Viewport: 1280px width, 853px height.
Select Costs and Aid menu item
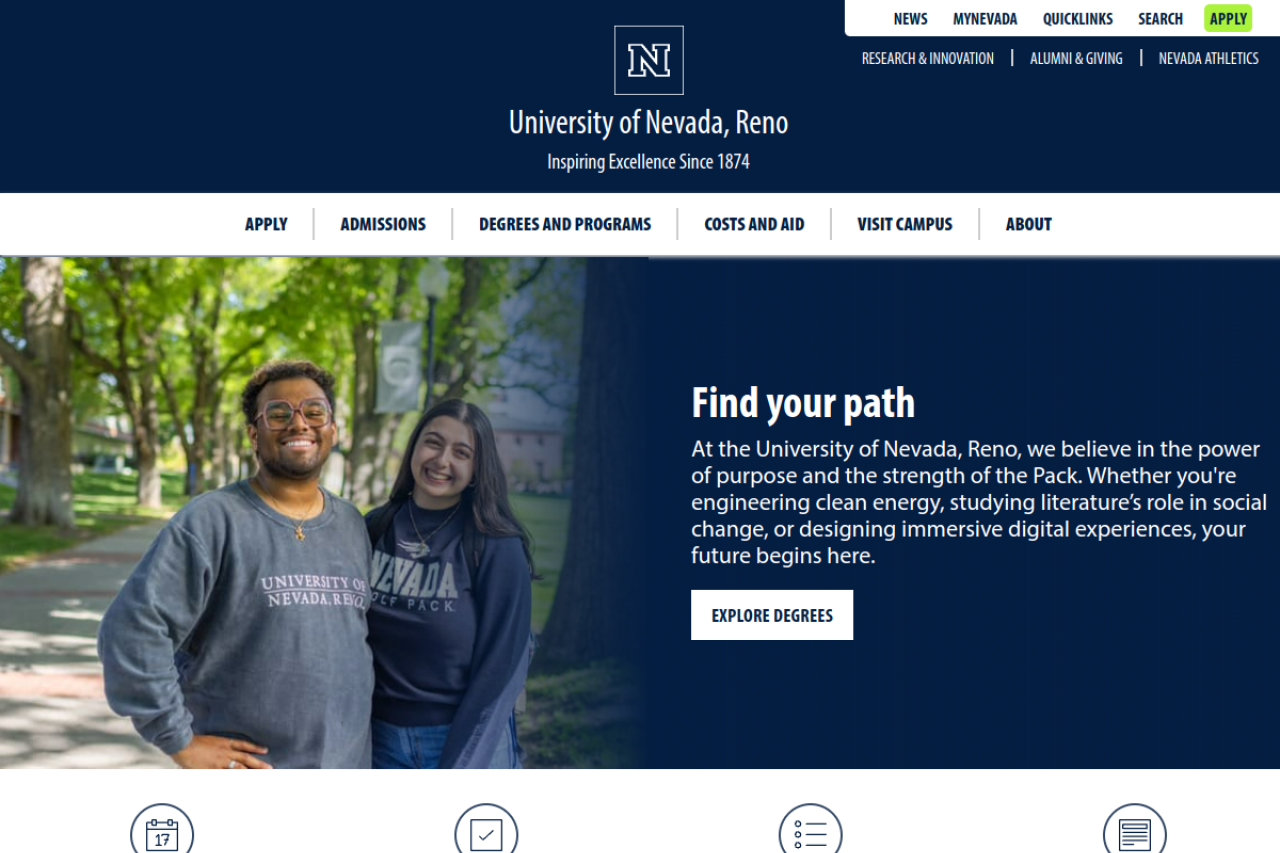[x=754, y=224]
